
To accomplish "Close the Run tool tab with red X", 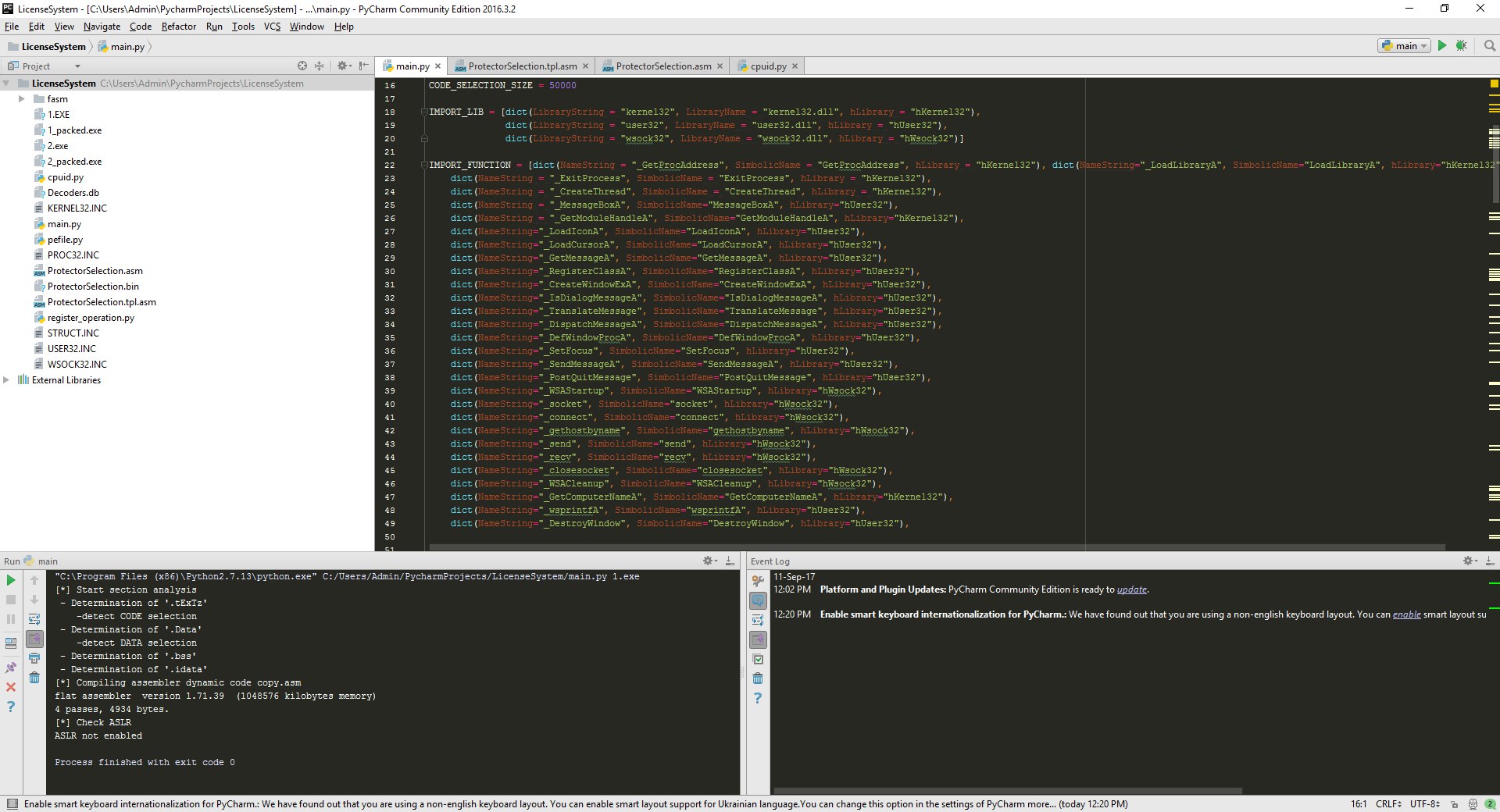I will [11, 687].
